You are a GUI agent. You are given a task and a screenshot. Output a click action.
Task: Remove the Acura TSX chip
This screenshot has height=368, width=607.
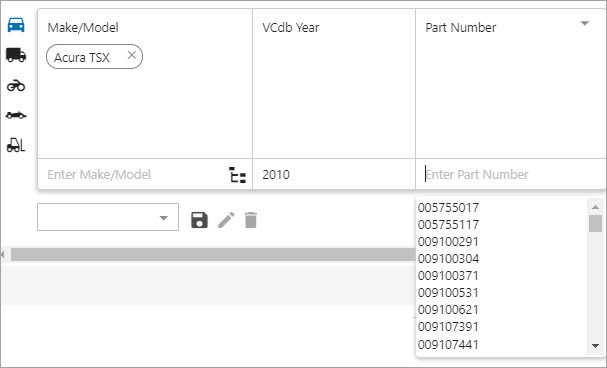pyautogui.click(x=132, y=55)
